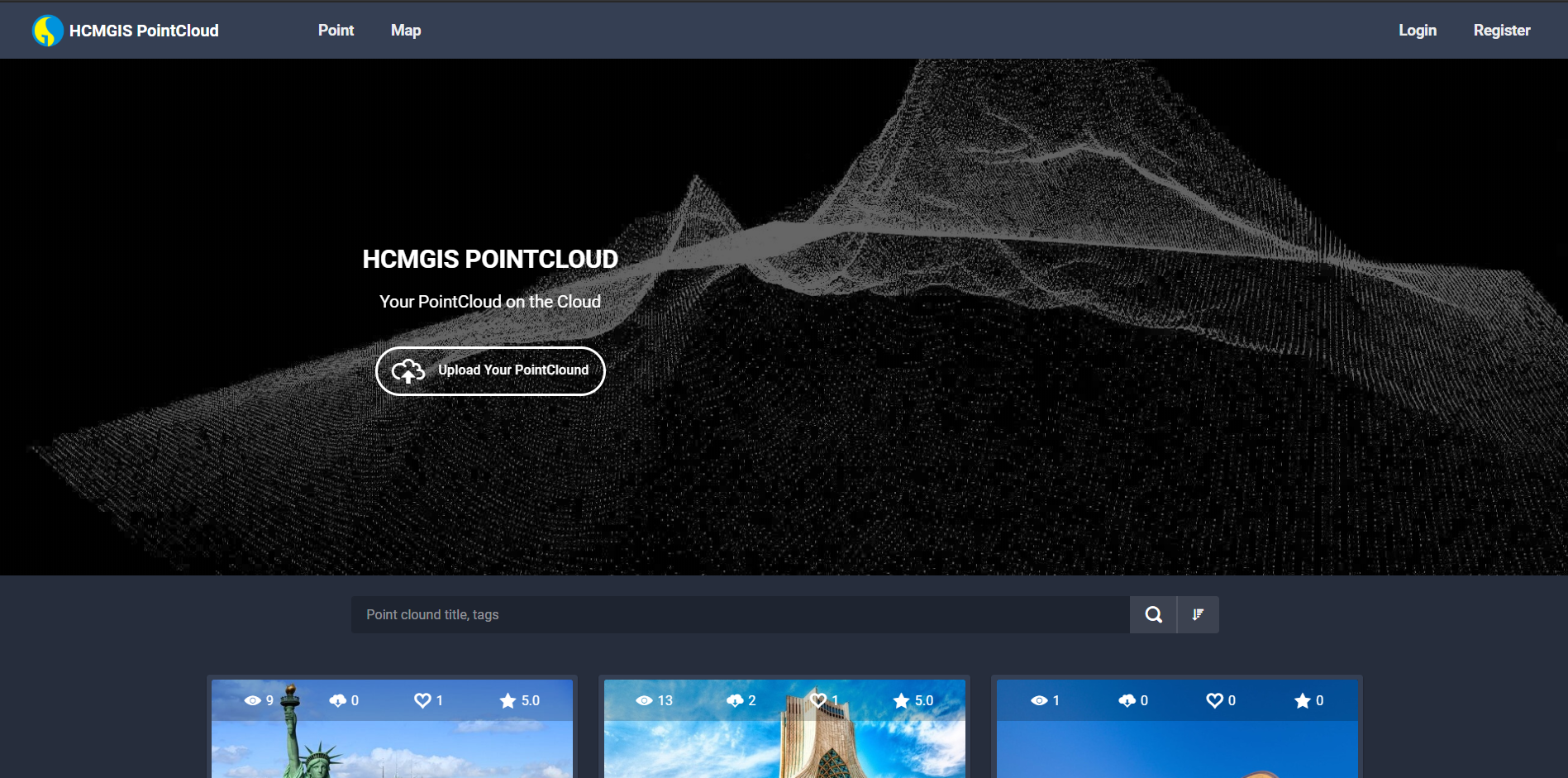Click the star icon showing 0 rating
Image resolution: width=1568 pixels, height=778 pixels.
pos(1303,700)
